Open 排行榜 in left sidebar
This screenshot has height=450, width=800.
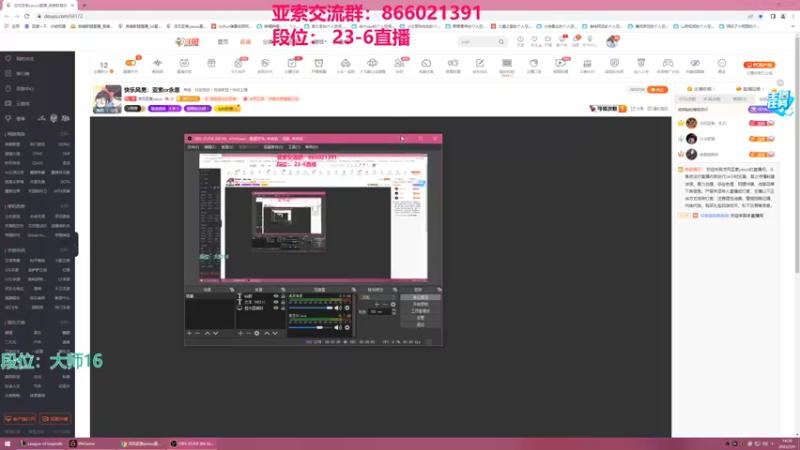pyautogui.click(x=23, y=73)
